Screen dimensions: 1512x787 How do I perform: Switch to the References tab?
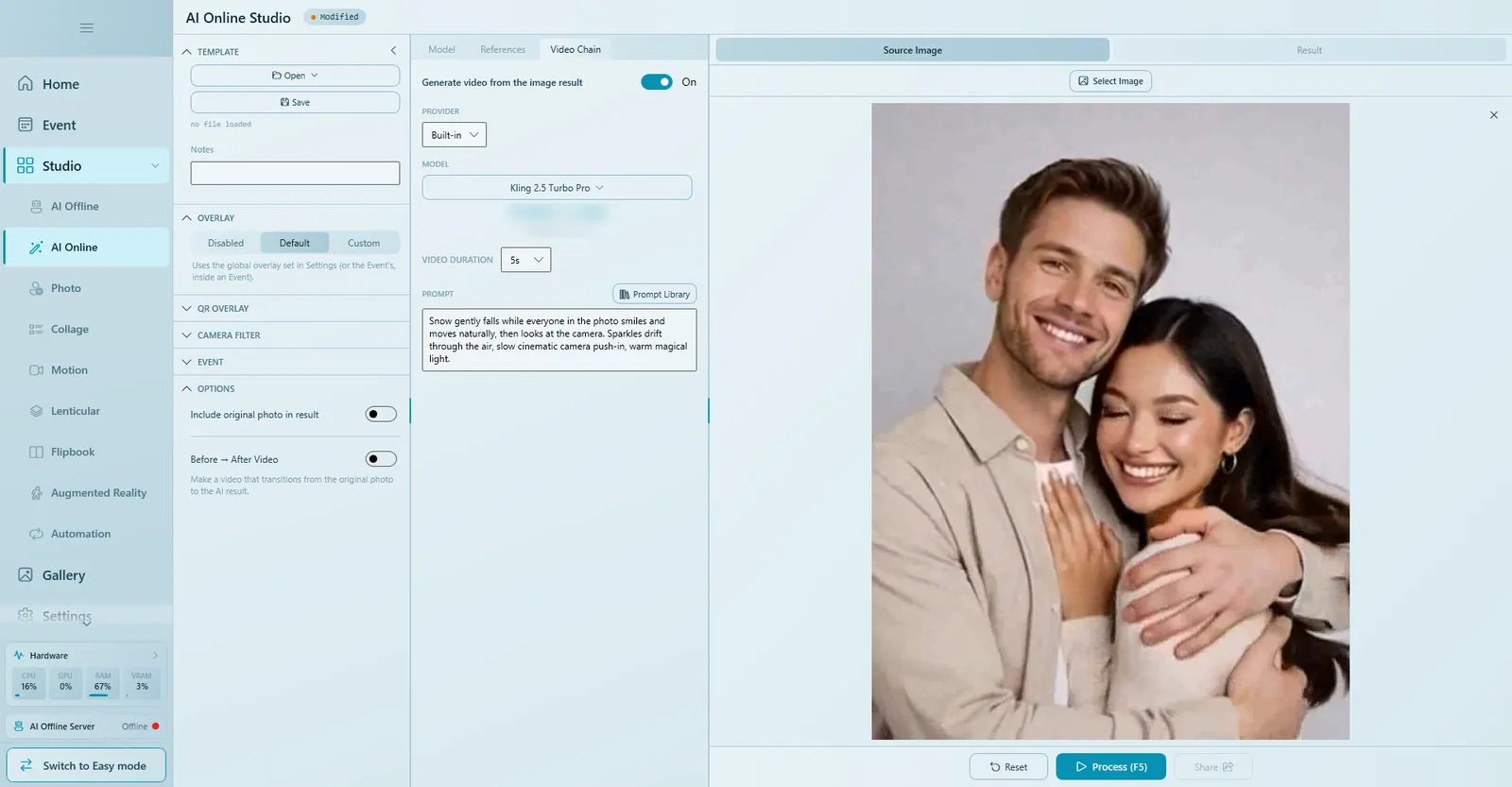[503, 49]
